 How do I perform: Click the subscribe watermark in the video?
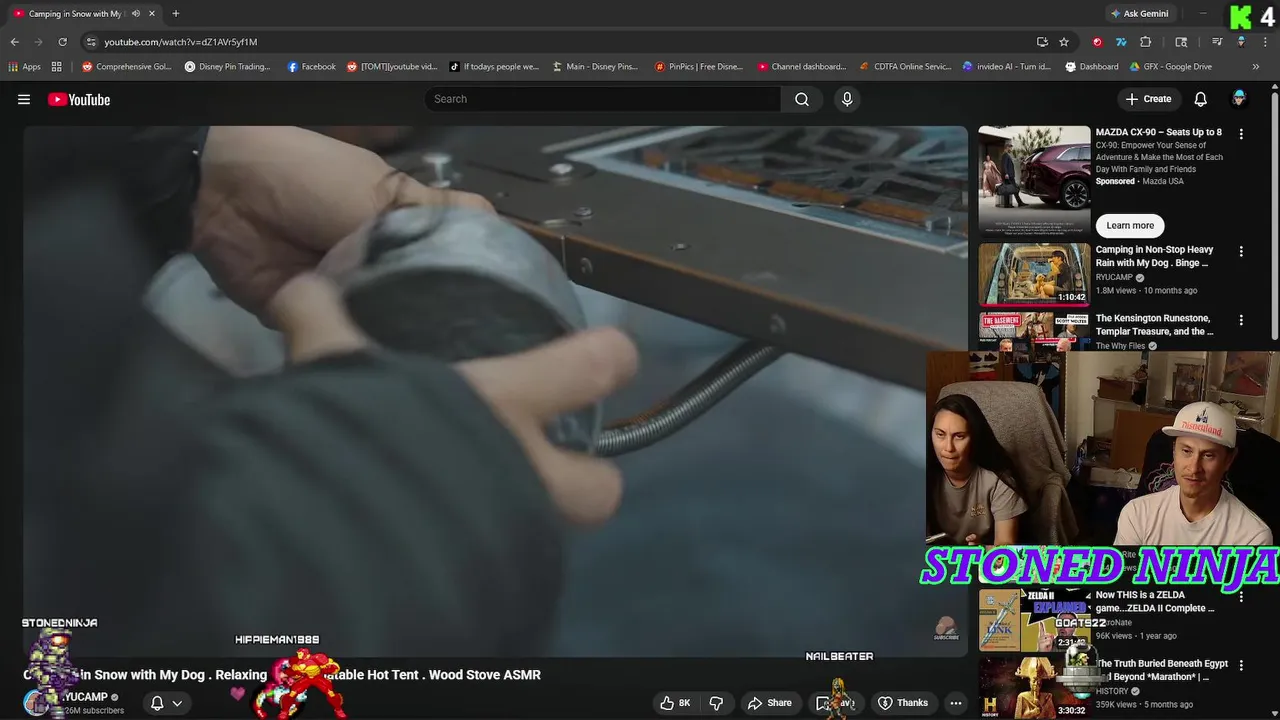point(945,630)
